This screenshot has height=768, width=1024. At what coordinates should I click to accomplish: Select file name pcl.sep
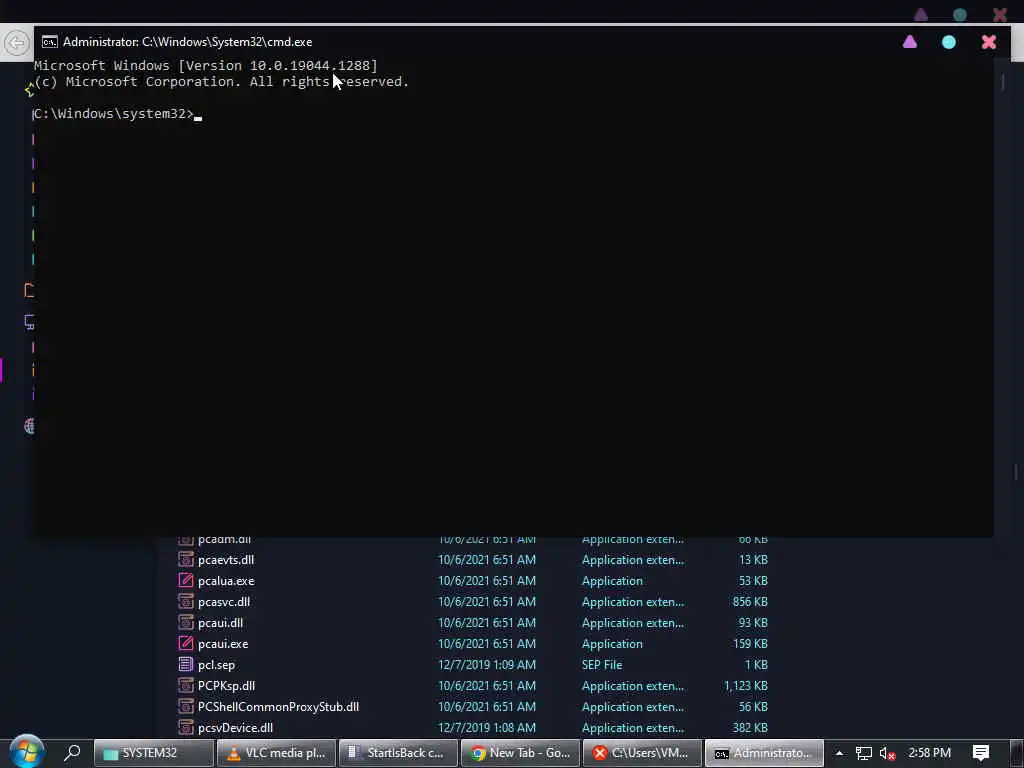click(216, 665)
